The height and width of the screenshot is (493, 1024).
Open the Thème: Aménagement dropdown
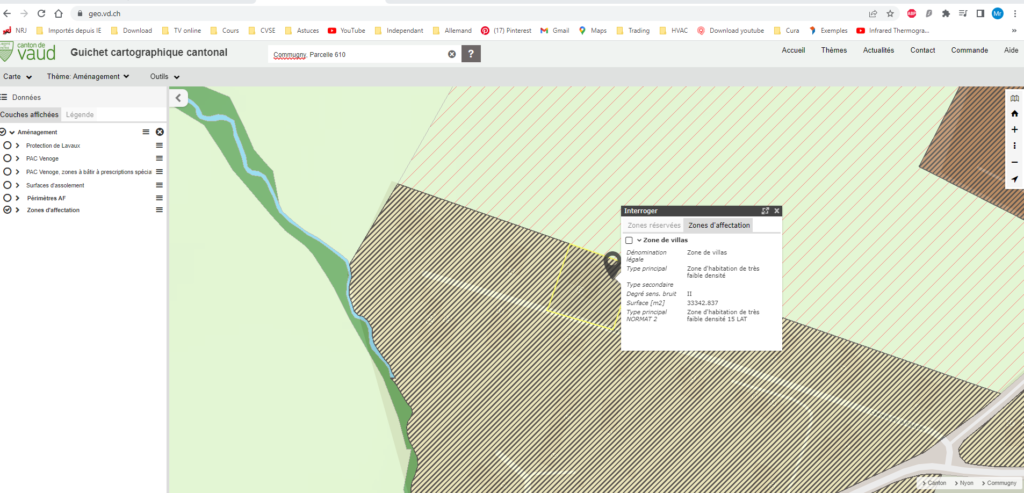coord(88,76)
